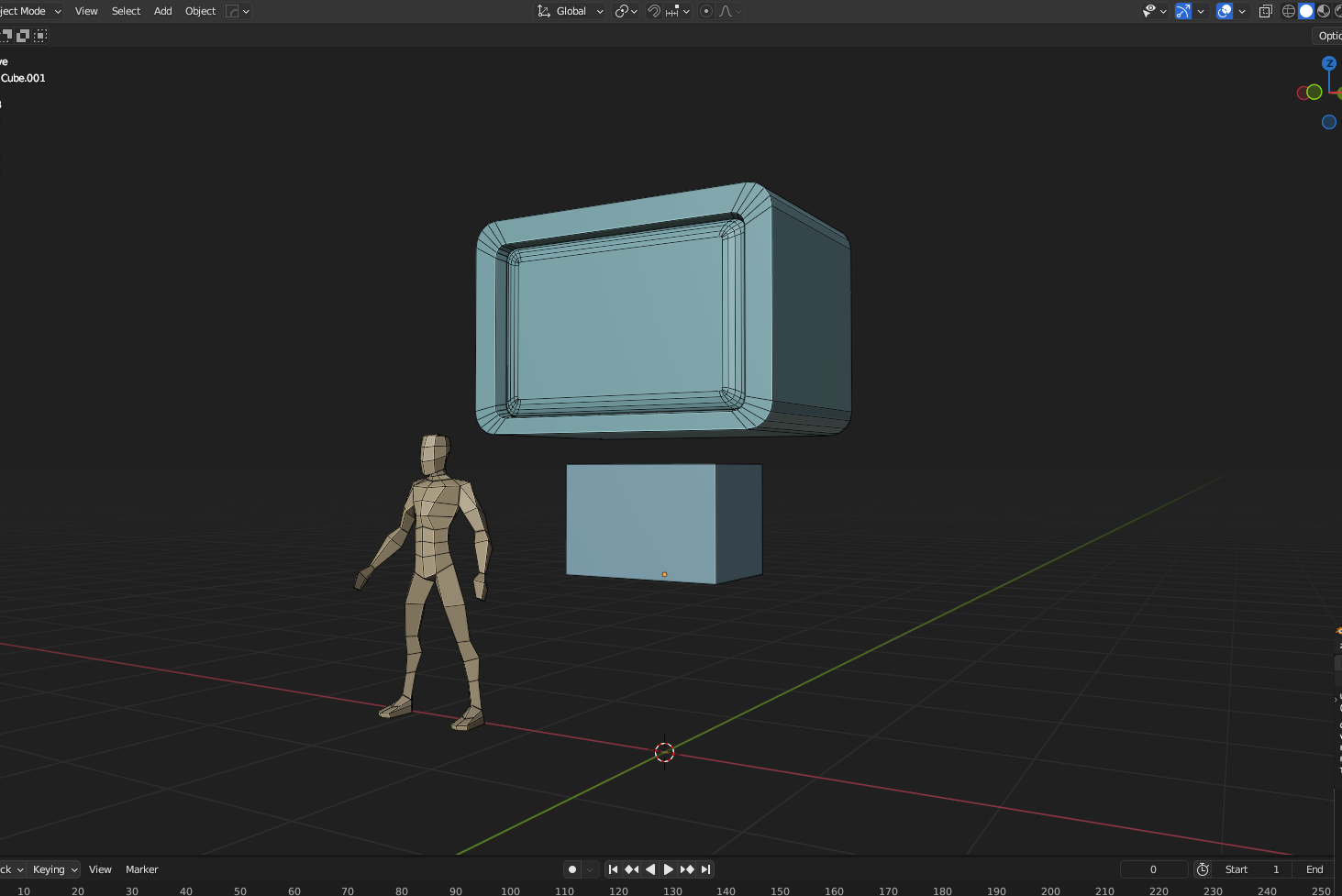
Task: Switch to wireframe viewport shading
Action: point(1289,11)
